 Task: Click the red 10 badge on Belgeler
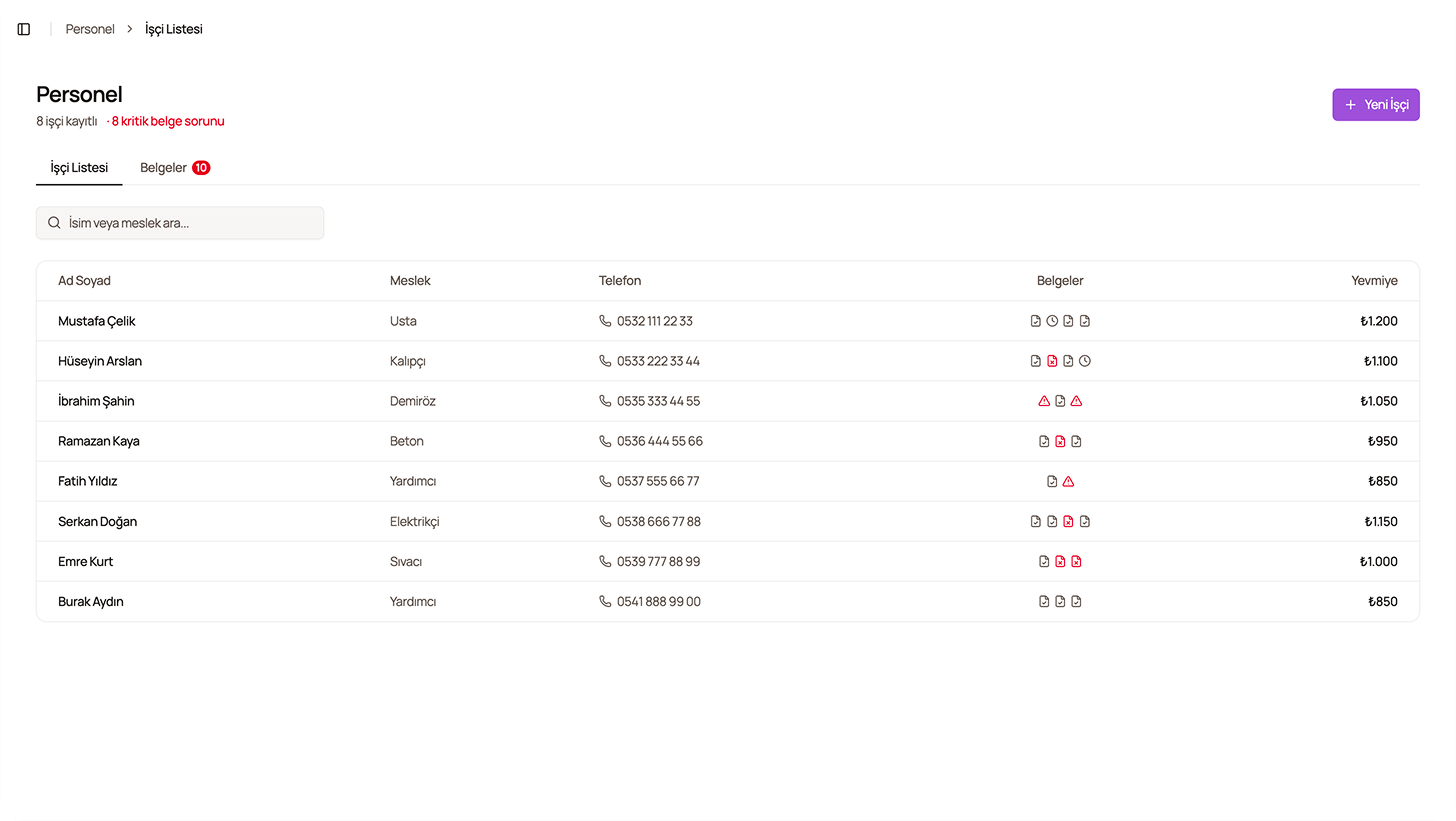[201, 168]
